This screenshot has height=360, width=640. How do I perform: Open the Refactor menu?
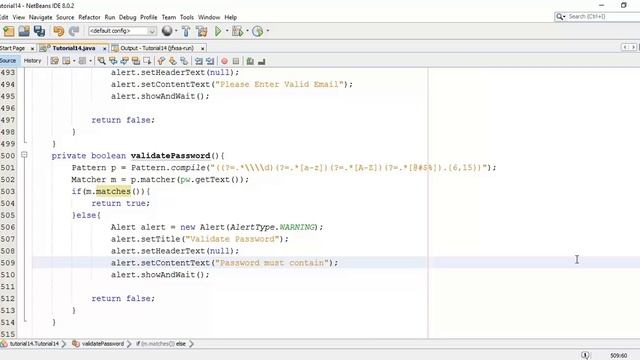[x=89, y=17]
